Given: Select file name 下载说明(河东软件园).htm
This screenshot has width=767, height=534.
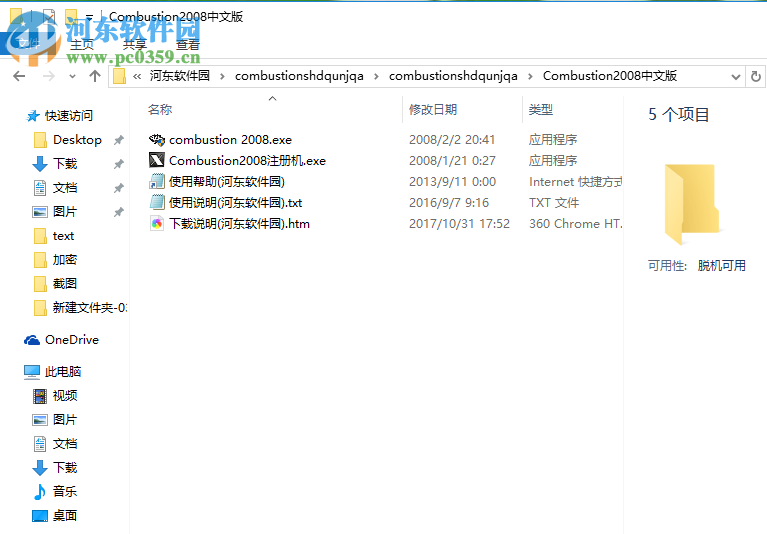Looking at the screenshot, I should 239,223.
